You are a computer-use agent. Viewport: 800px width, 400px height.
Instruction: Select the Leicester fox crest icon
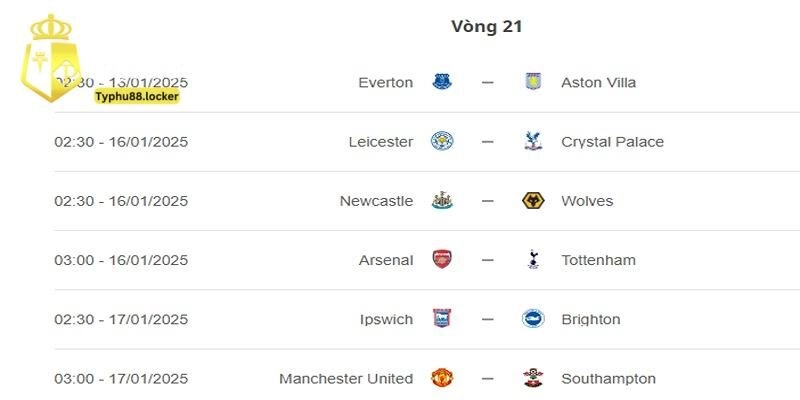tap(442, 141)
